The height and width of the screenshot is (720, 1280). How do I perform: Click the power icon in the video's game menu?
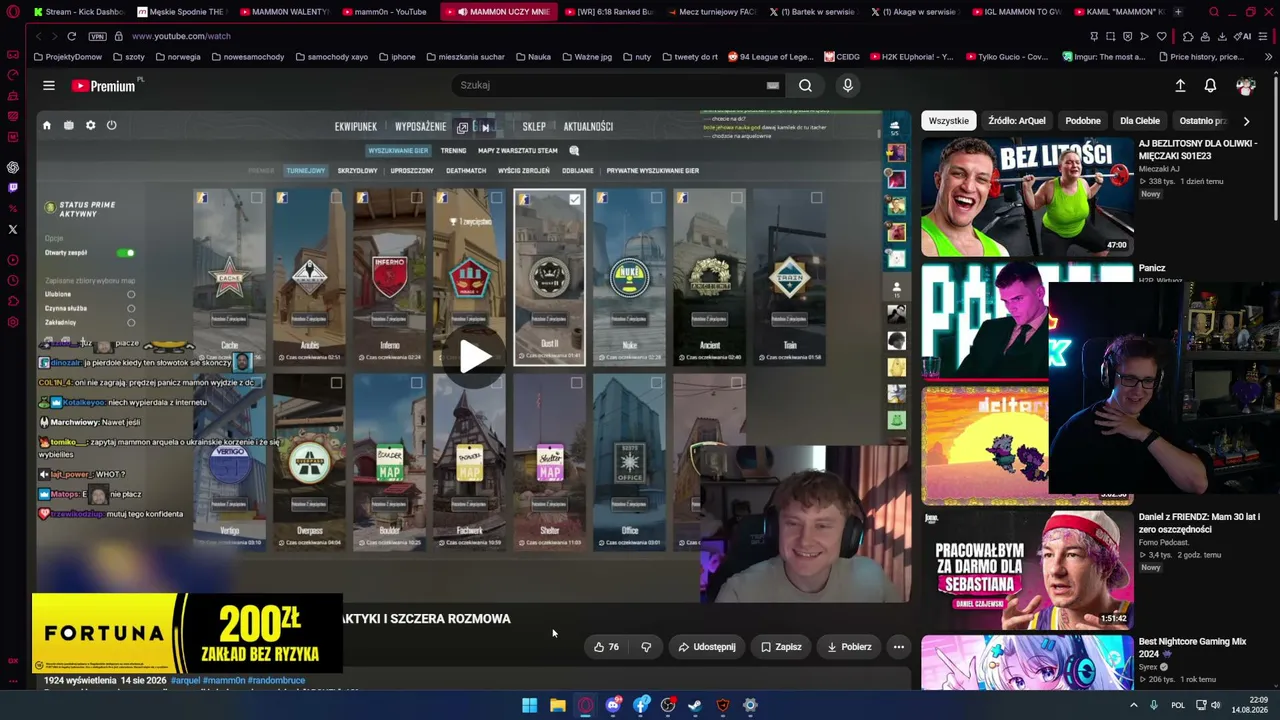pos(111,125)
